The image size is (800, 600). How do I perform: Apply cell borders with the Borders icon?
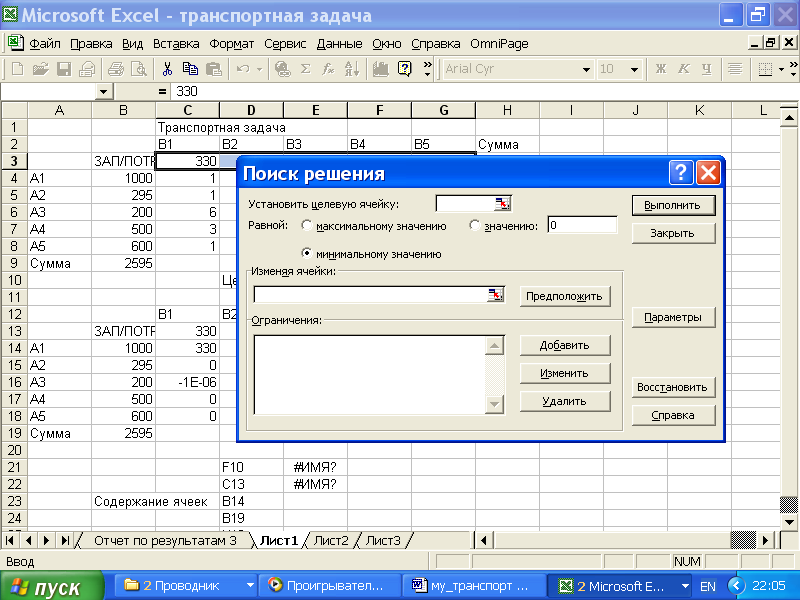(765, 68)
